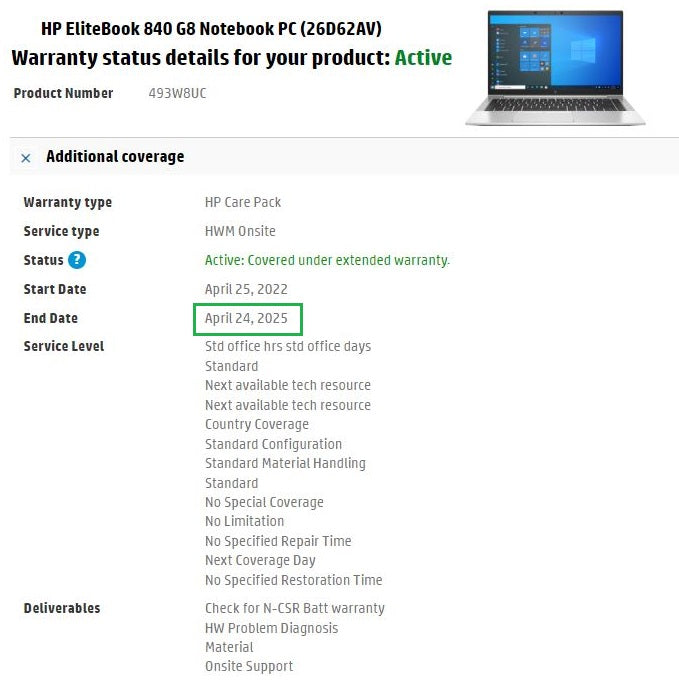The height and width of the screenshot is (686, 679).
Task: Click the Status label
Action: pyautogui.click(x=43, y=260)
